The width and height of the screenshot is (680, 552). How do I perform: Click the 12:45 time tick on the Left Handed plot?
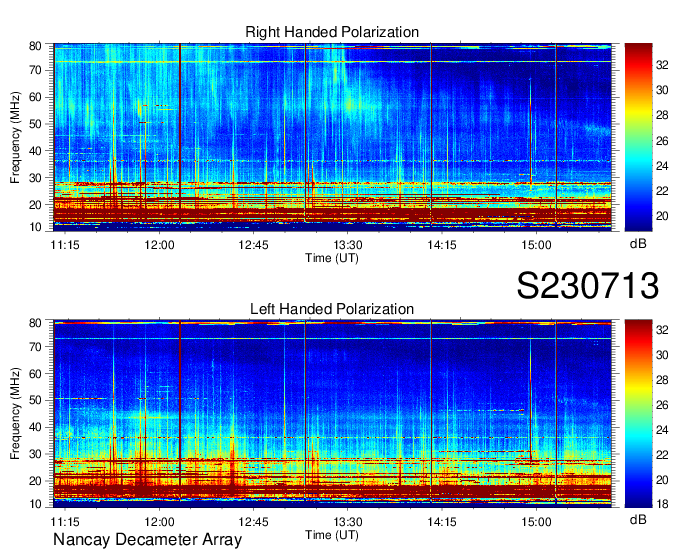coord(253,521)
